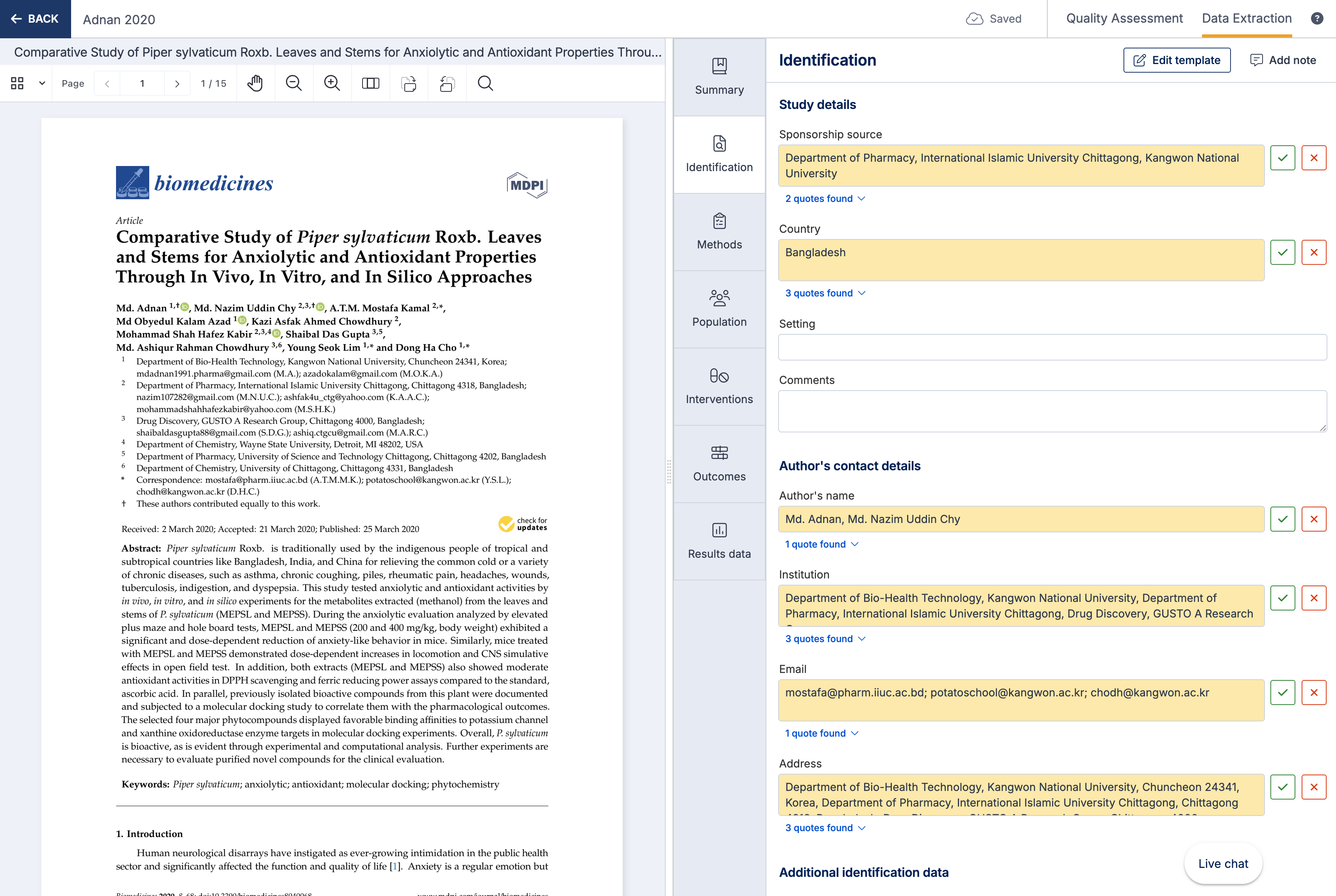Image resolution: width=1336 pixels, height=896 pixels.
Task: Click the check for updates badge
Action: coord(522,523)
